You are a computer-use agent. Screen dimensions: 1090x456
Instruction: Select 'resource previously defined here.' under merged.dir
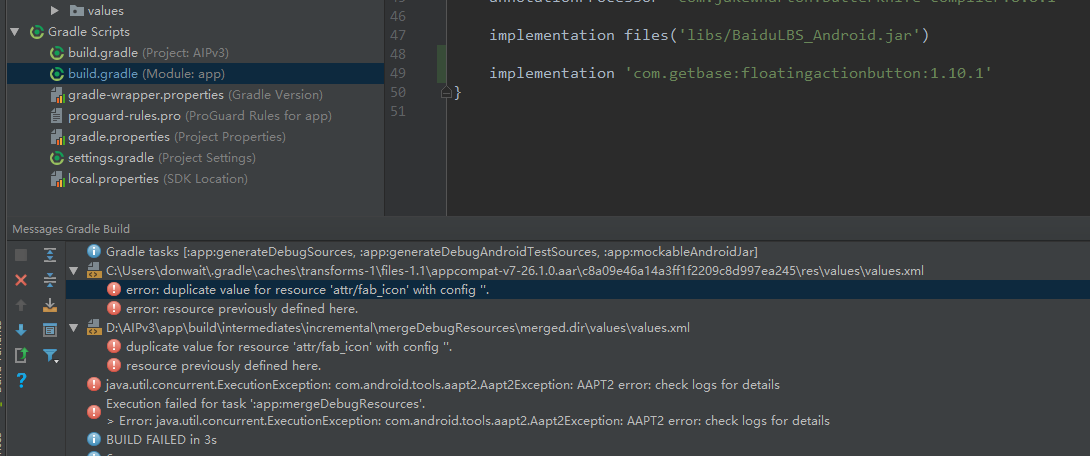[223, 365]
